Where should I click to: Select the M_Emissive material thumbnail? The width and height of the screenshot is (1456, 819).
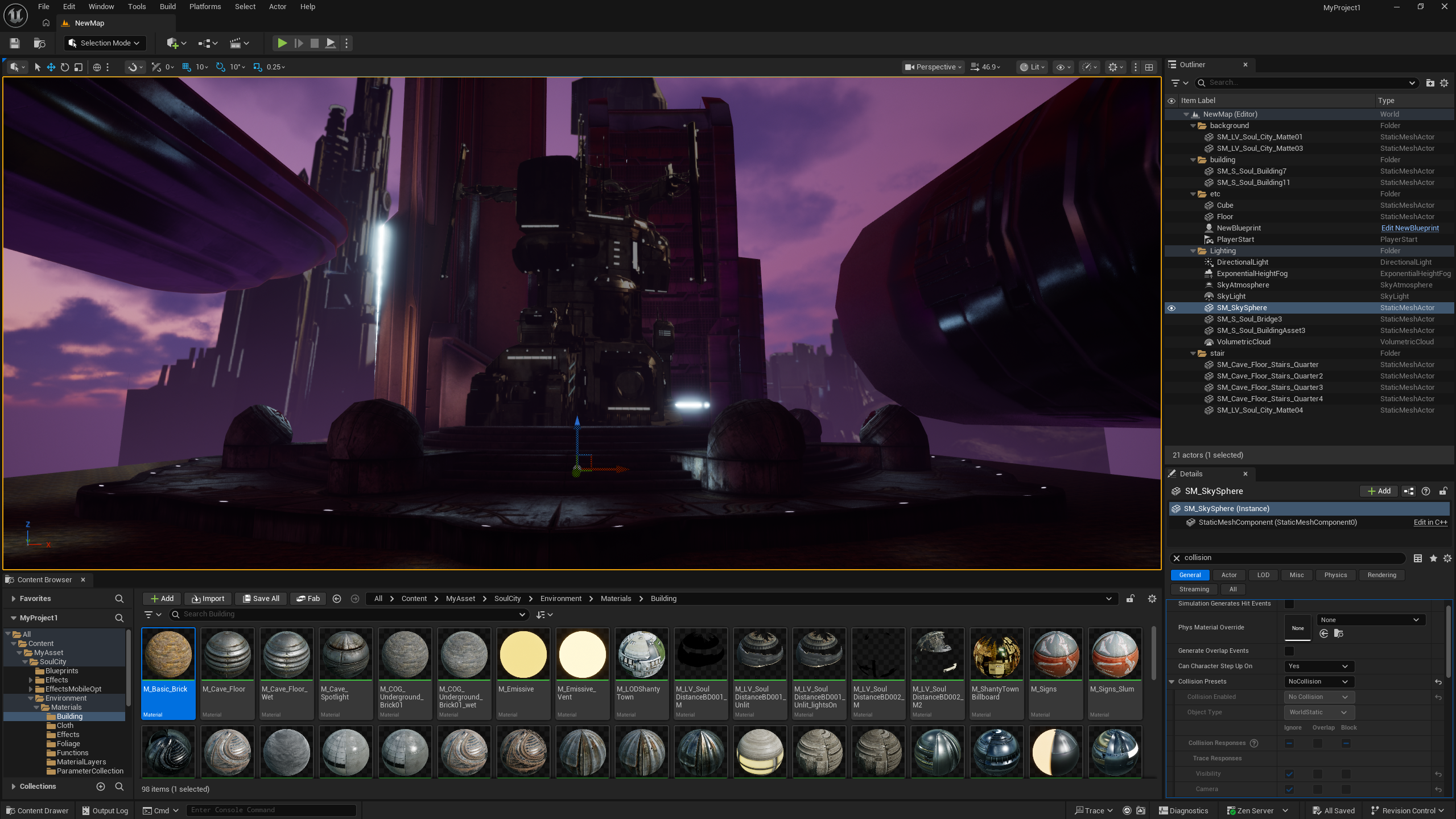(x=523, y=655)
